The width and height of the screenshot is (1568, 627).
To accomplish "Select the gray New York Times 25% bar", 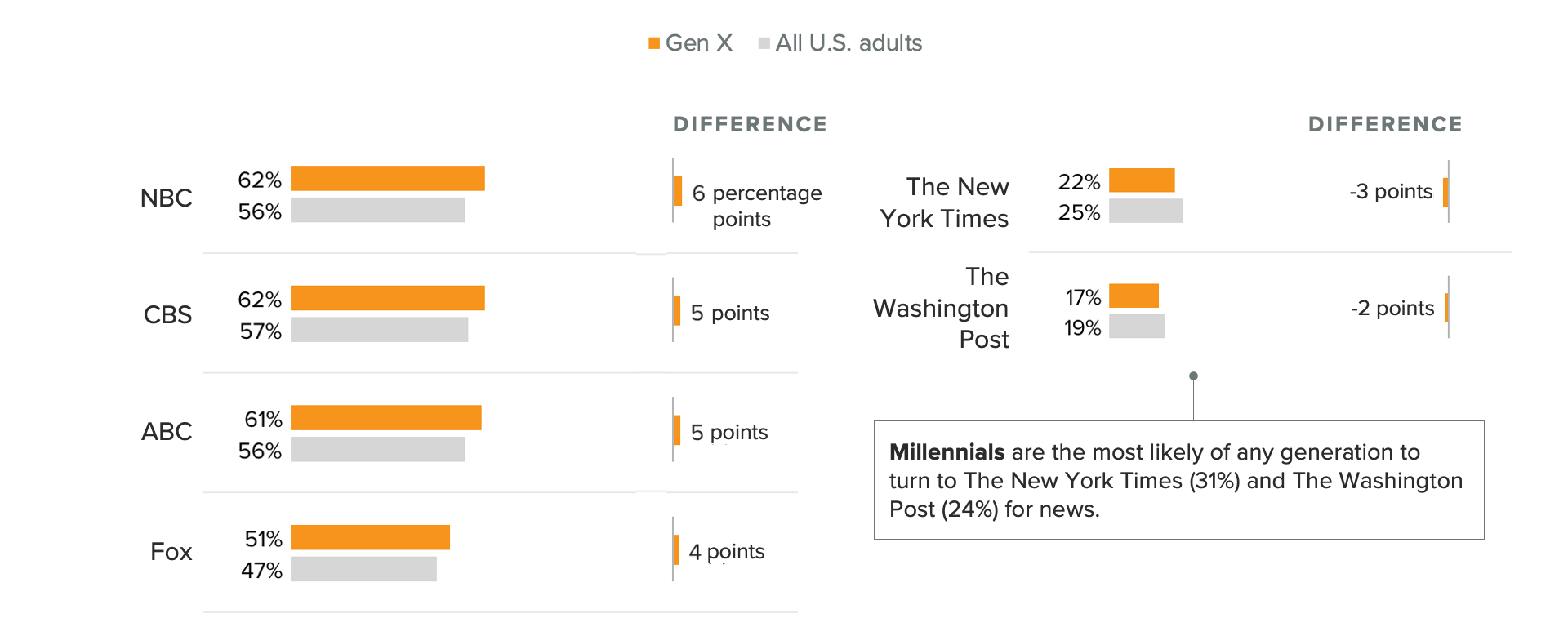I will 1146,211.
